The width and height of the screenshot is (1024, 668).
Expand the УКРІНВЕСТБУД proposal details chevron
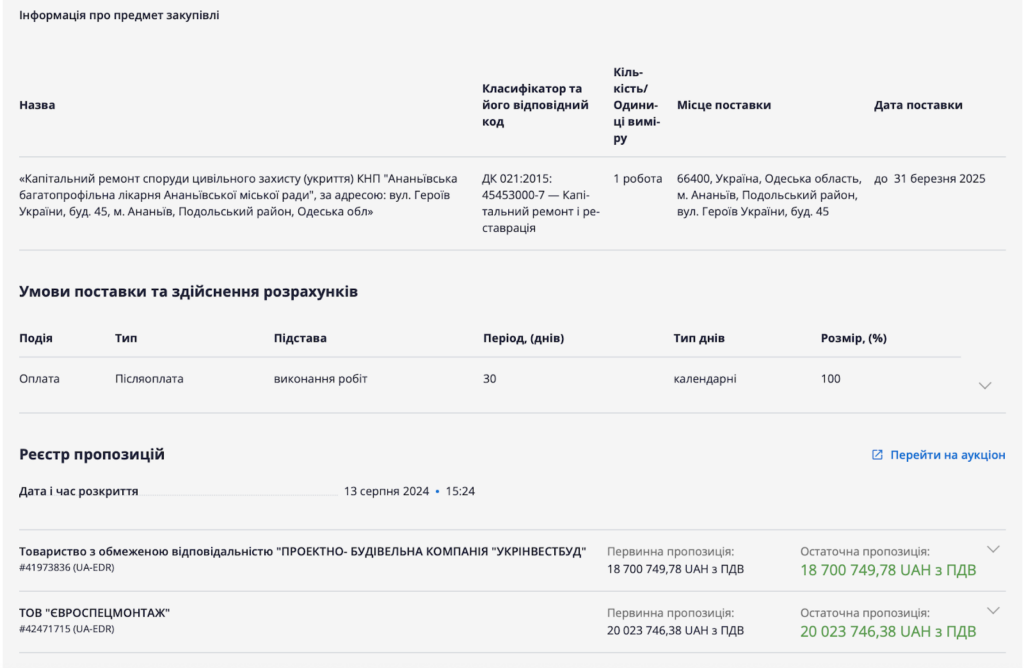coord(992,549)
